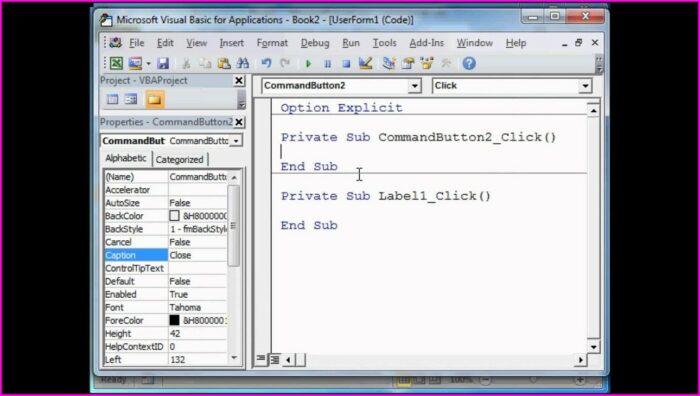Screen dimensions: 700x396
Task: Click the Break pause icon
Action: (327, 64)
